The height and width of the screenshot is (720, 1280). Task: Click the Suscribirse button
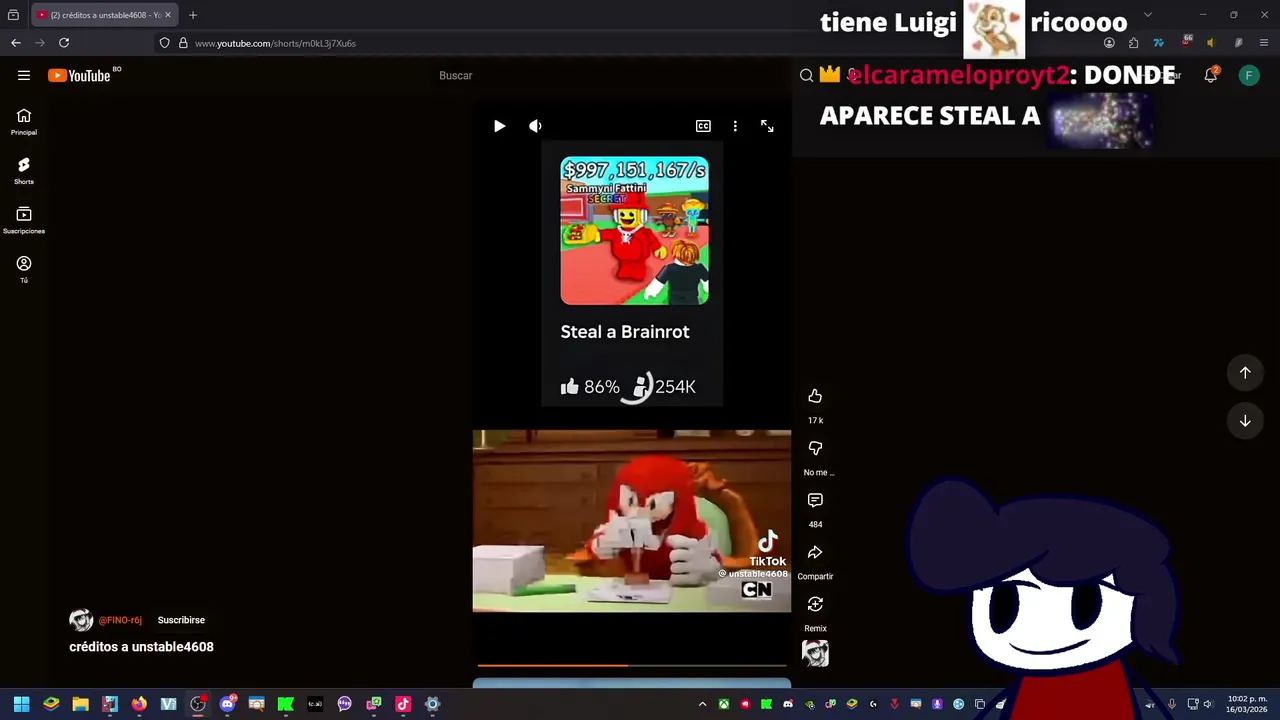(181, 620)
